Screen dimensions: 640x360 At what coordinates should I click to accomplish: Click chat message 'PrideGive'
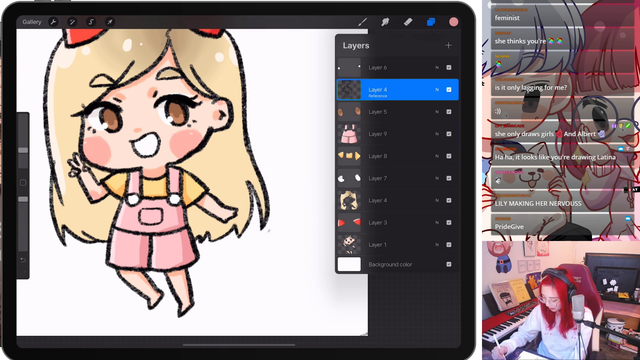tap(509, 227)
